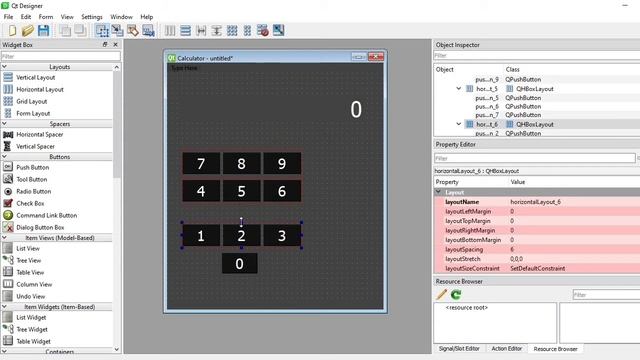Pick the Command Link Button widget
This screenshot has width=640, height=360.
coord(47,215)
